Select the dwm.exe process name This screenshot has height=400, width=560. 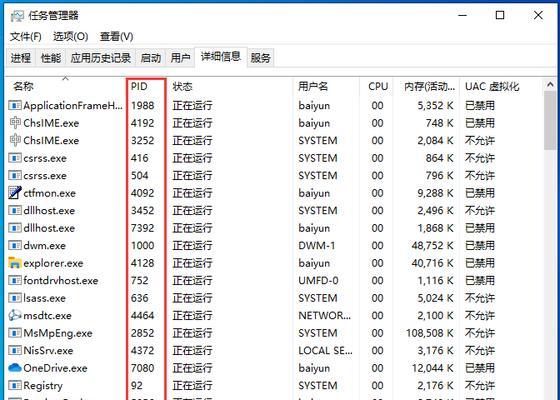coord(45,246)
